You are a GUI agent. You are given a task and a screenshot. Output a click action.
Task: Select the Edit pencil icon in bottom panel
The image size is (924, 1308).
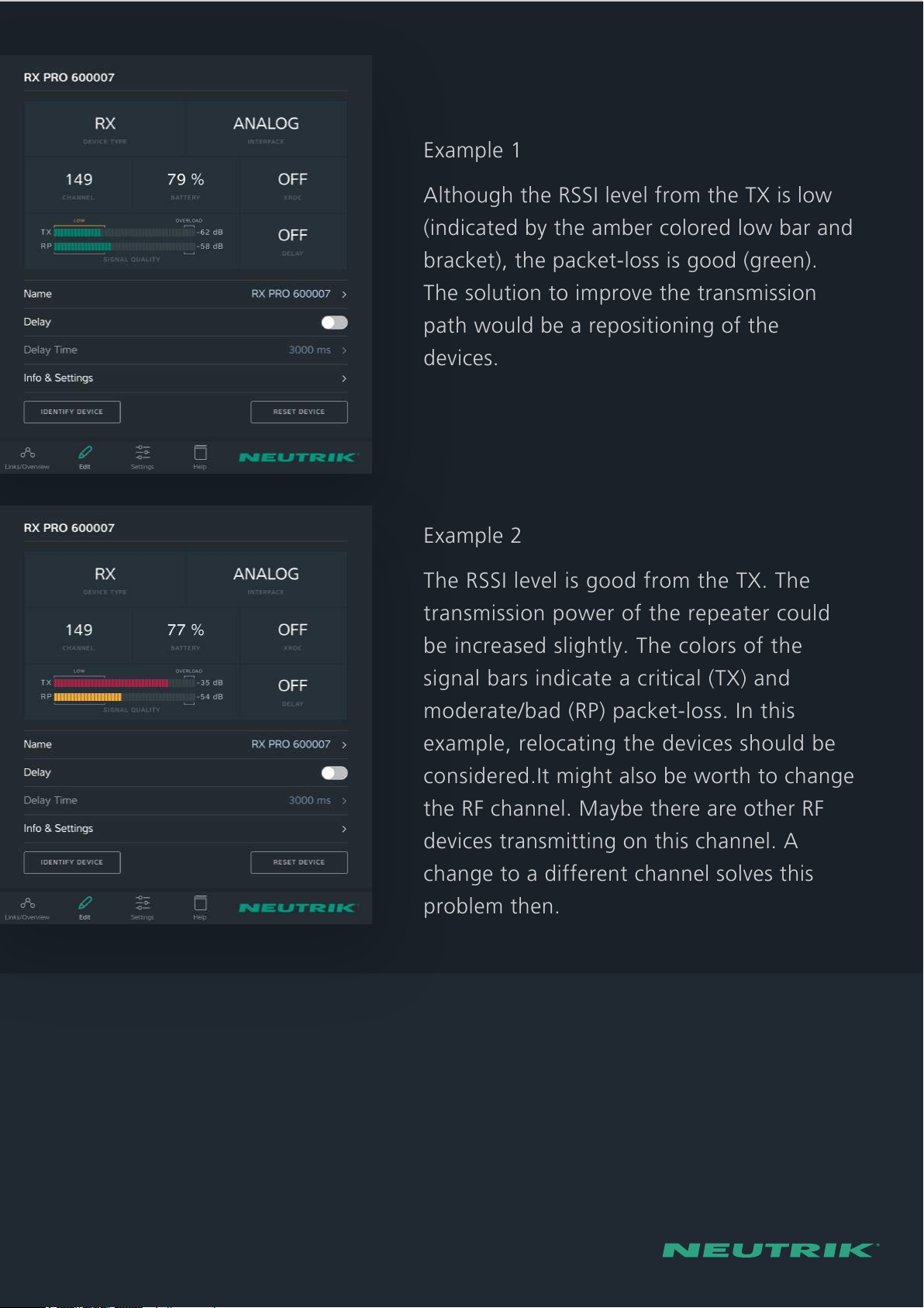tap(85, 907)
